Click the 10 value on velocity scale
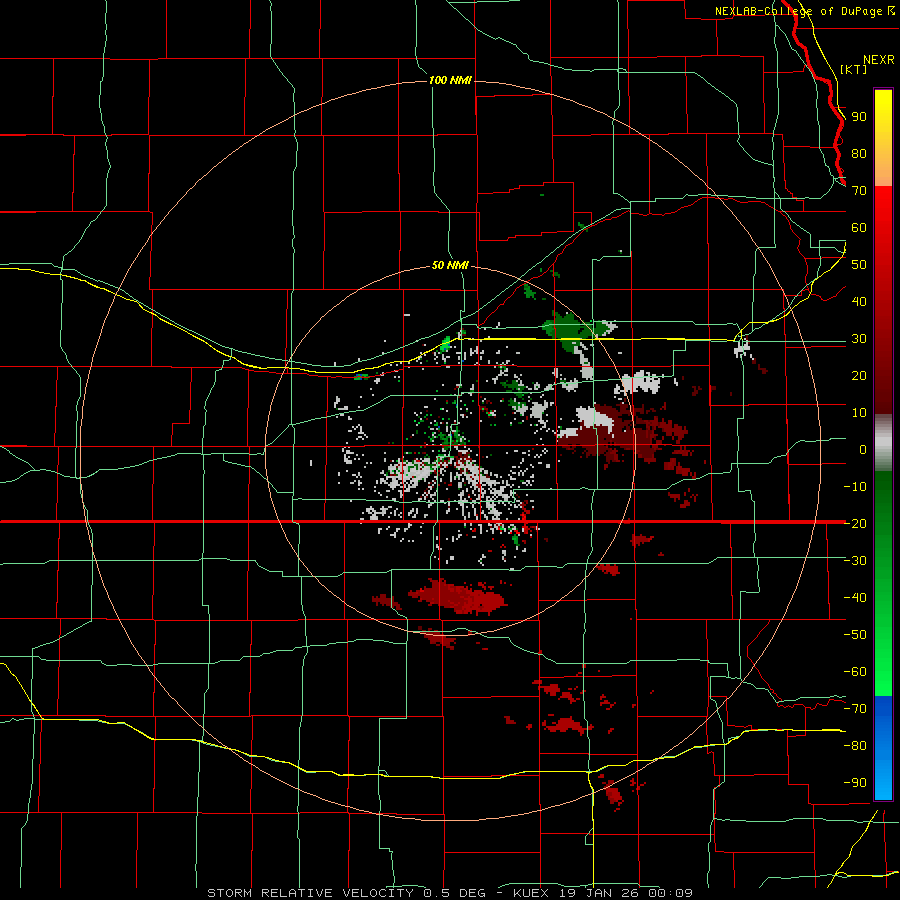 (x=859, y=413)
